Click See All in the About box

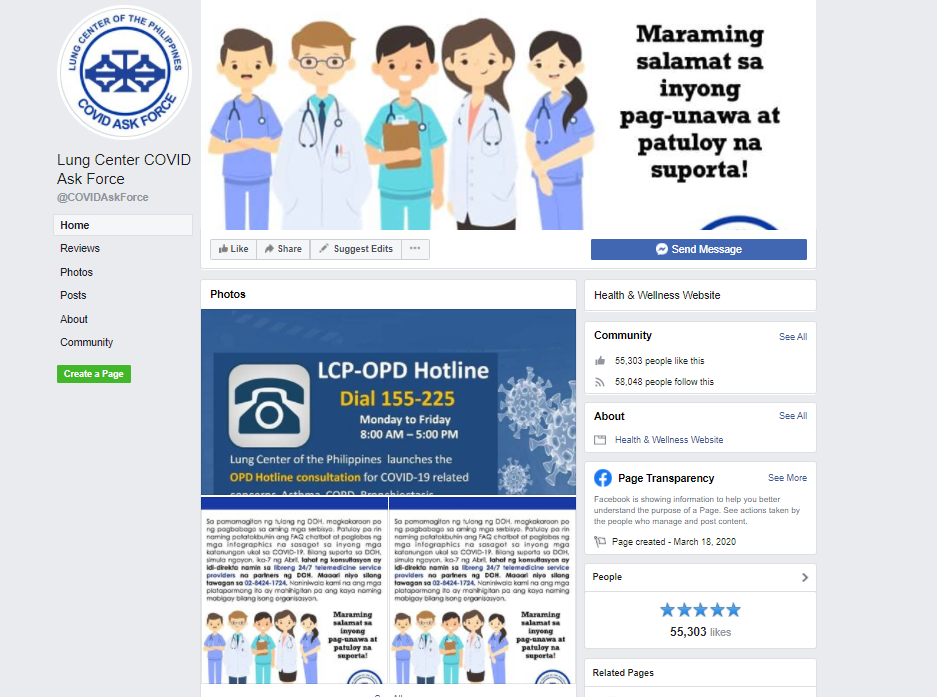pyautogui.click(x=792, y=415)
